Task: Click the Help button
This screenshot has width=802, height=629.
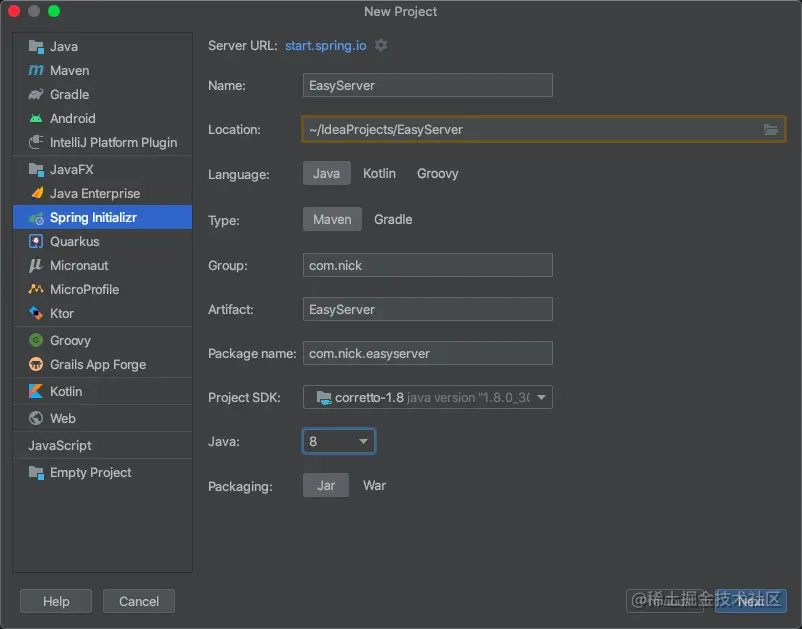Action: (56, 601)
